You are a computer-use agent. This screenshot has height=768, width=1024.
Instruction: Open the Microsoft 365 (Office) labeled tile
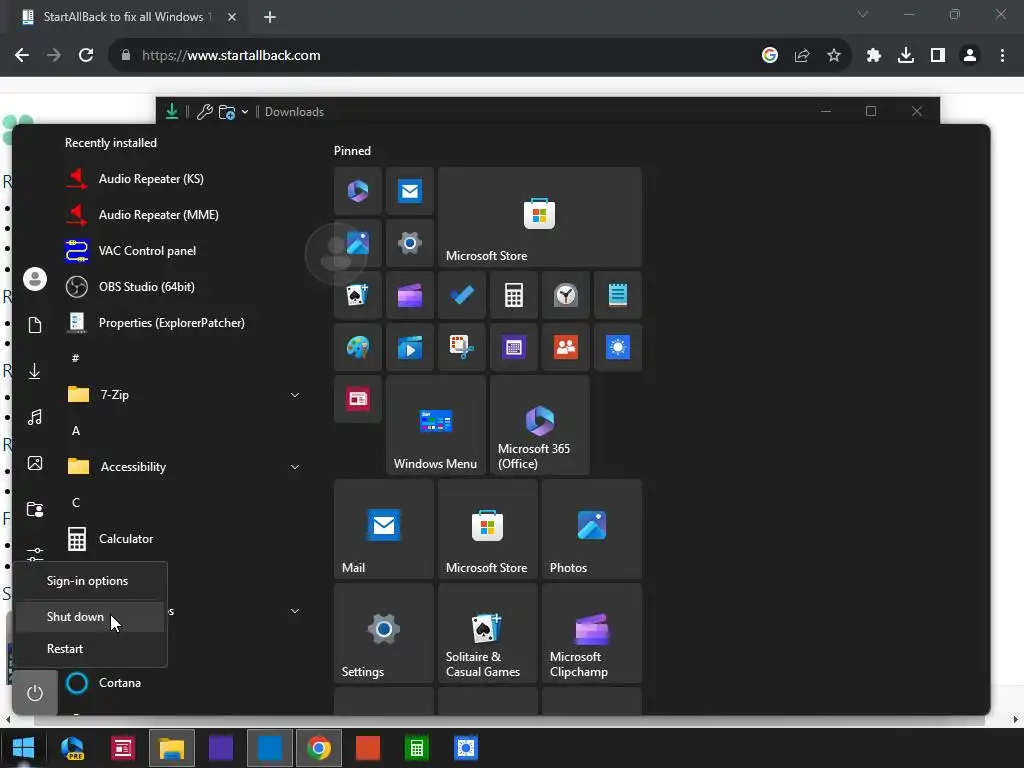[539, 425]
